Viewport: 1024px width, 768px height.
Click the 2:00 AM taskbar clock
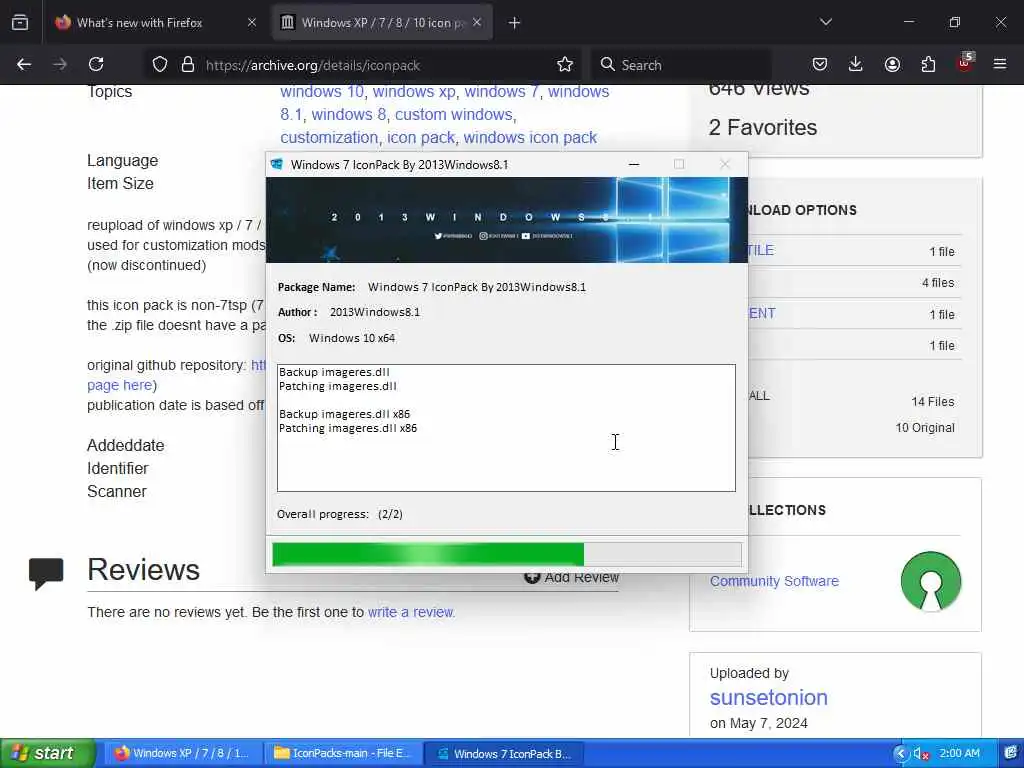point(959,753)
